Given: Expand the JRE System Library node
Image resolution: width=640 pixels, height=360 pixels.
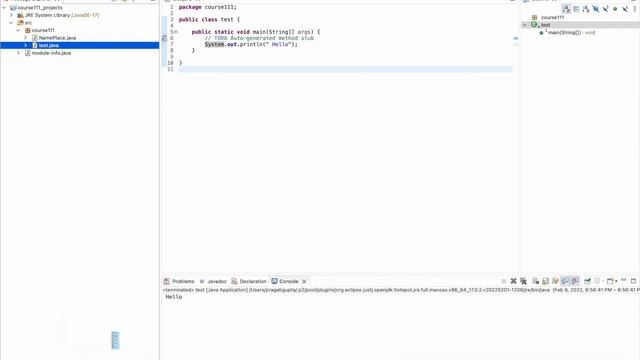Looking at the screenshot, I should coord(11,15).
